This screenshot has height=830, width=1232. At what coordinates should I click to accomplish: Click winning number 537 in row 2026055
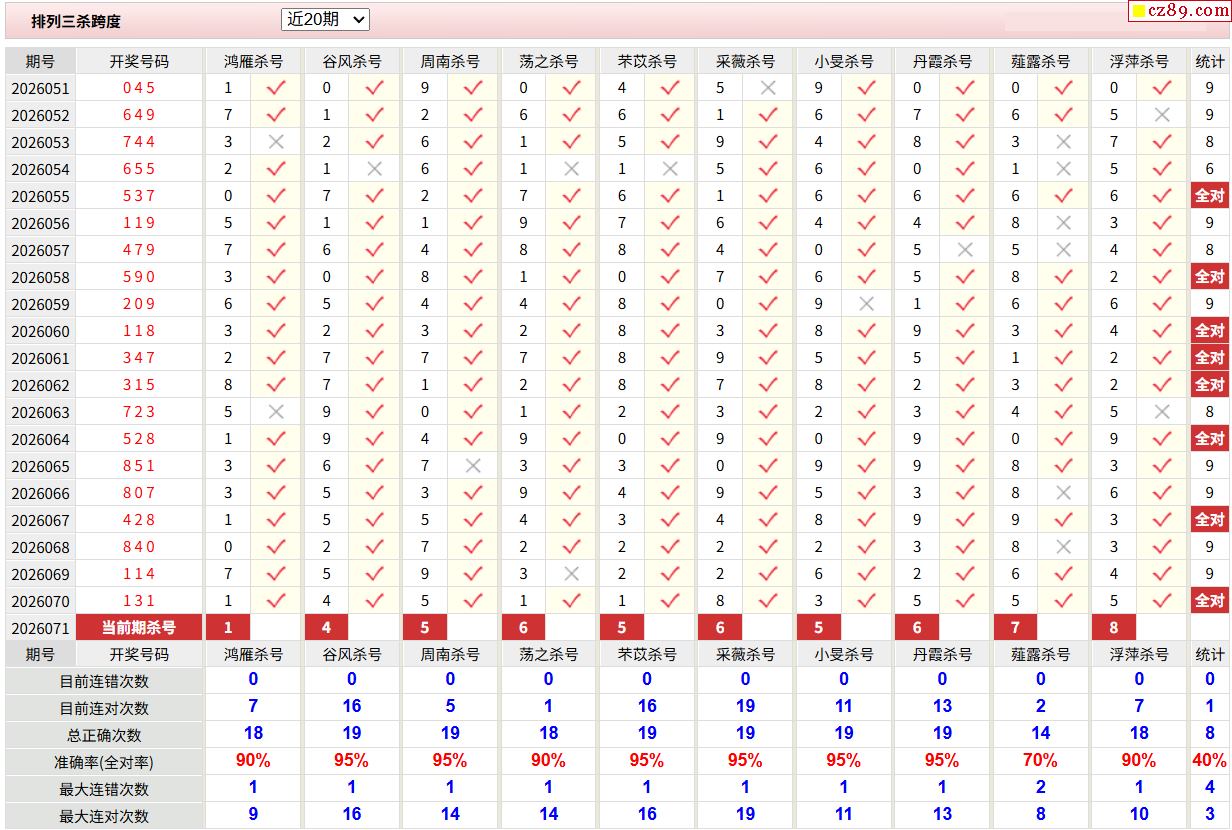(139, 196)
